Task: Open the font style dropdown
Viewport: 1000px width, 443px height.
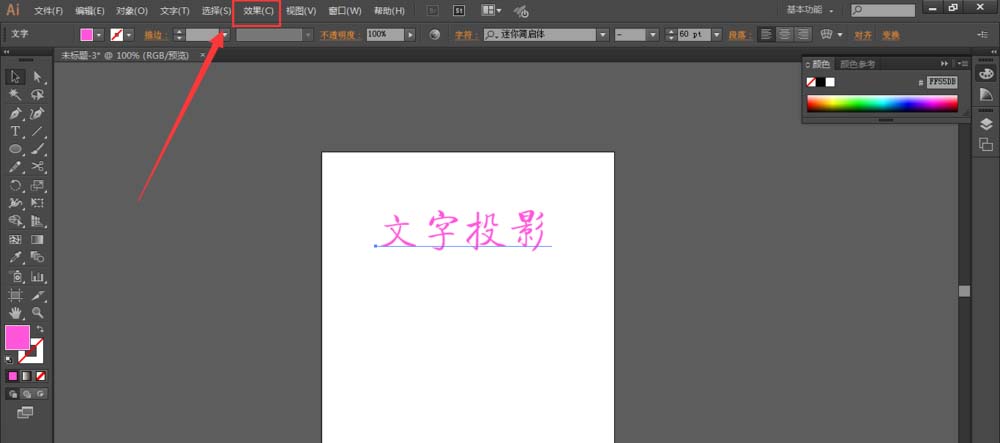Action: coord(652,35)
